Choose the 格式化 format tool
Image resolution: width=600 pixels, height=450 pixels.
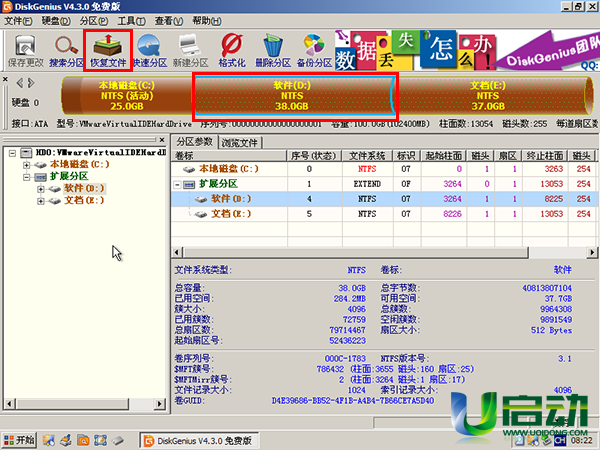click(232, 51)
